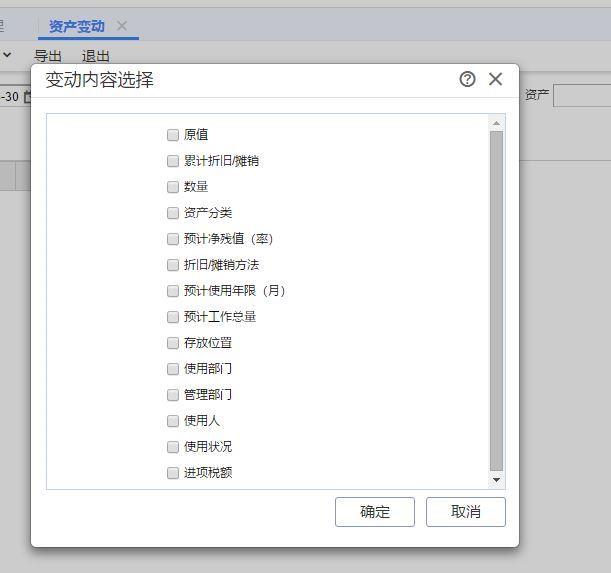
Task: Tick the 累计折旧/摊销 checkbox
Action: (x=173, y=161)
